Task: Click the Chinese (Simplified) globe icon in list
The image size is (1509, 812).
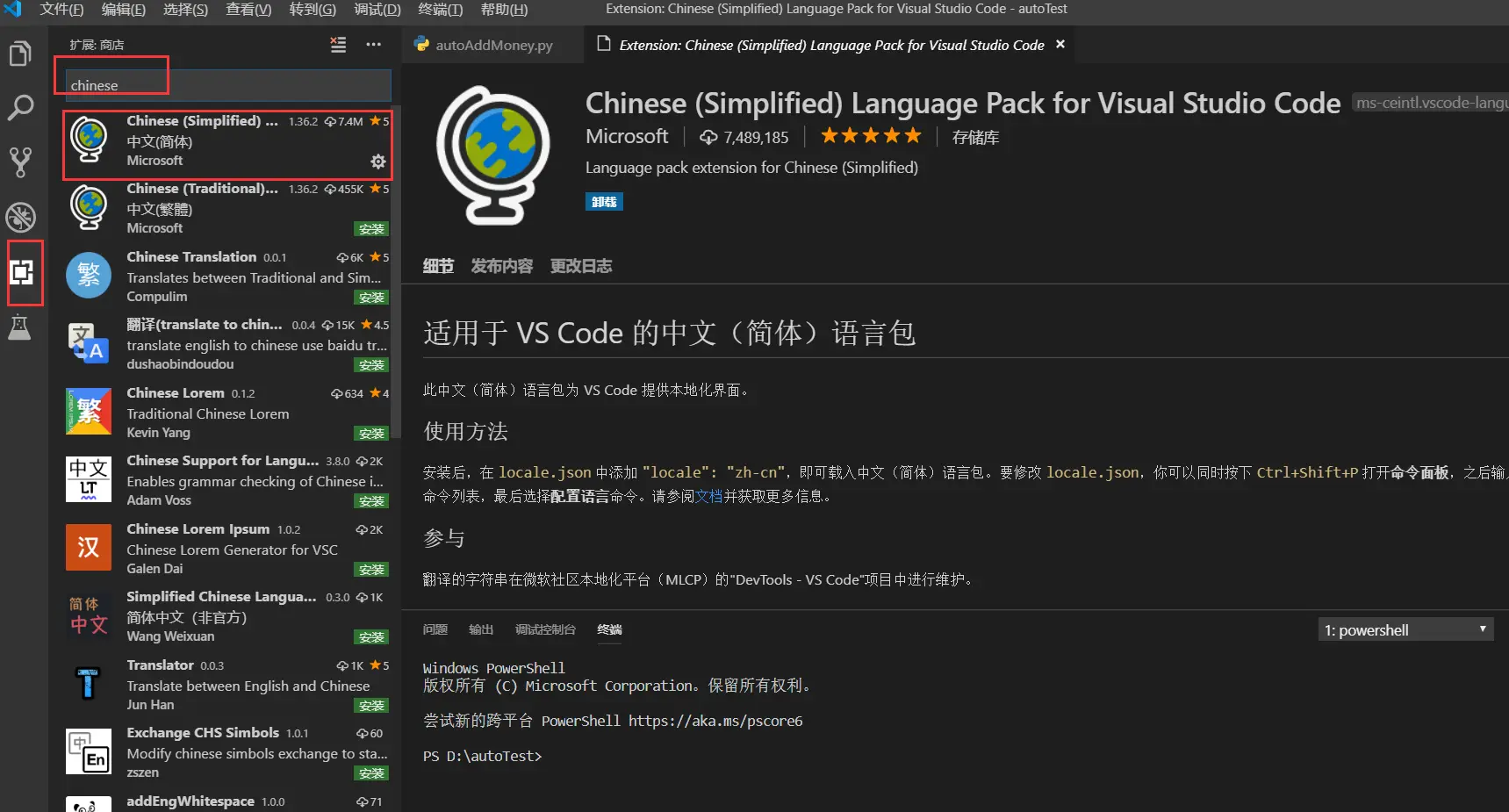Action: 89,140
